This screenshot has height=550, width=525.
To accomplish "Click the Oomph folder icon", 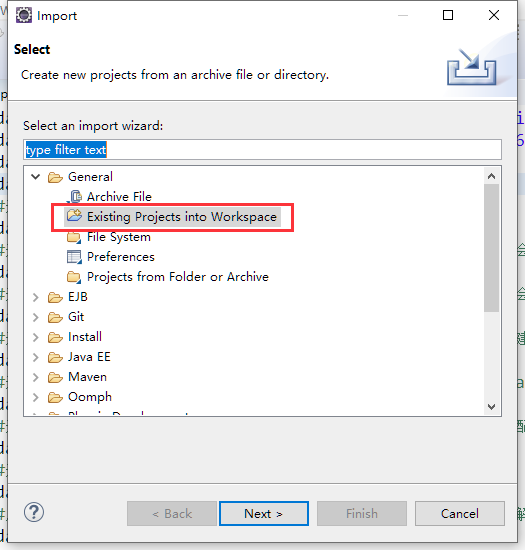I will [55, 397].
